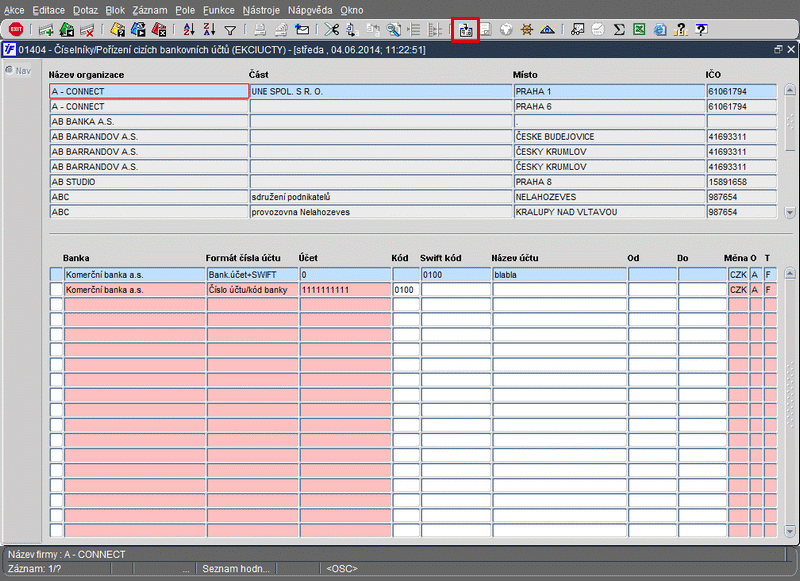Click the row selector of first bank row
The width and height of the screenshot is (800, 581).
point(56,274)
